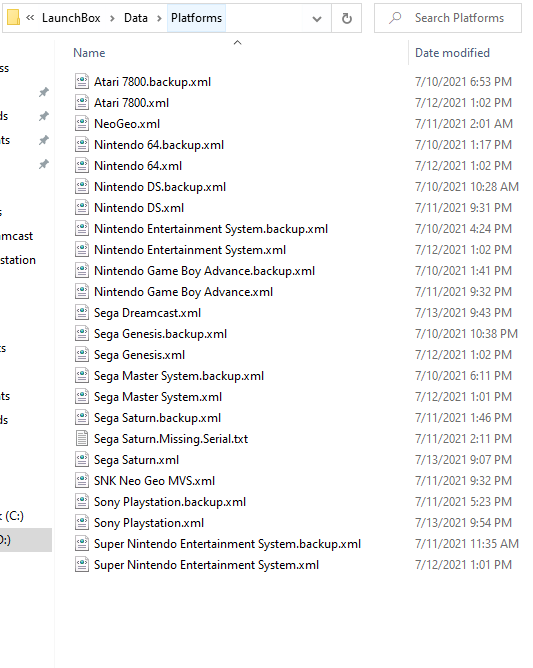Click icon of Nintendo Game Boy Advance.backup.xml
This screenshot has height=668, width=533.
pos(82,271)
